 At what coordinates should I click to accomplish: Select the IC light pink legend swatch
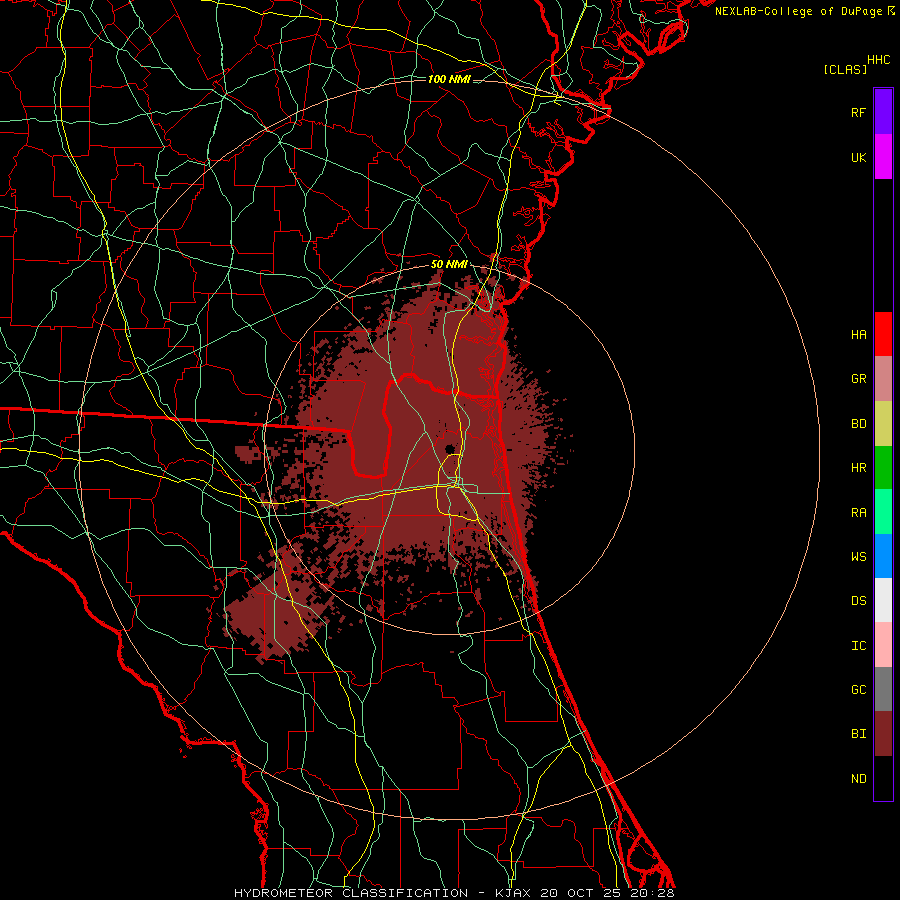tap(883, 645)
